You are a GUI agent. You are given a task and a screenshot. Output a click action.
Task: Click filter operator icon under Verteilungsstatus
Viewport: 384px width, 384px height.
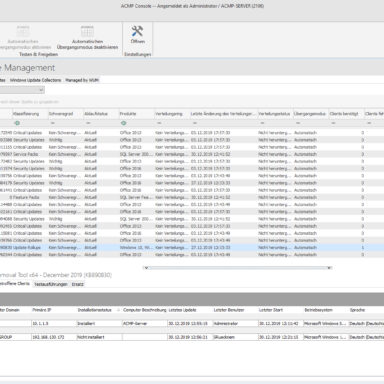pos(262,123)
